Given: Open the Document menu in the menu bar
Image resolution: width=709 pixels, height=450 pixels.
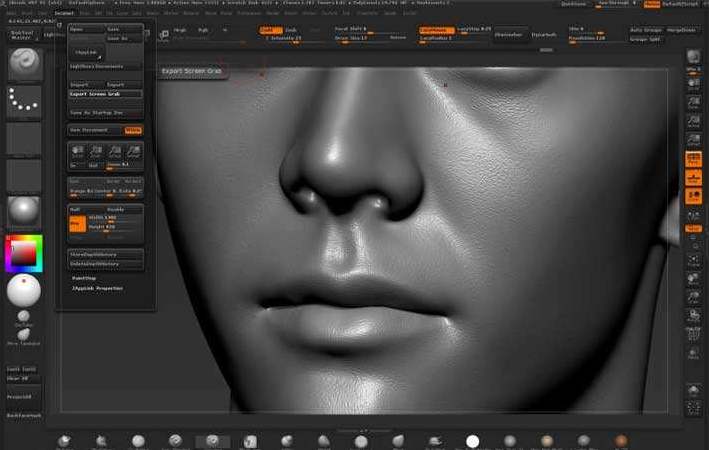Looking at the screenshot, I should [x=65, y=14].
